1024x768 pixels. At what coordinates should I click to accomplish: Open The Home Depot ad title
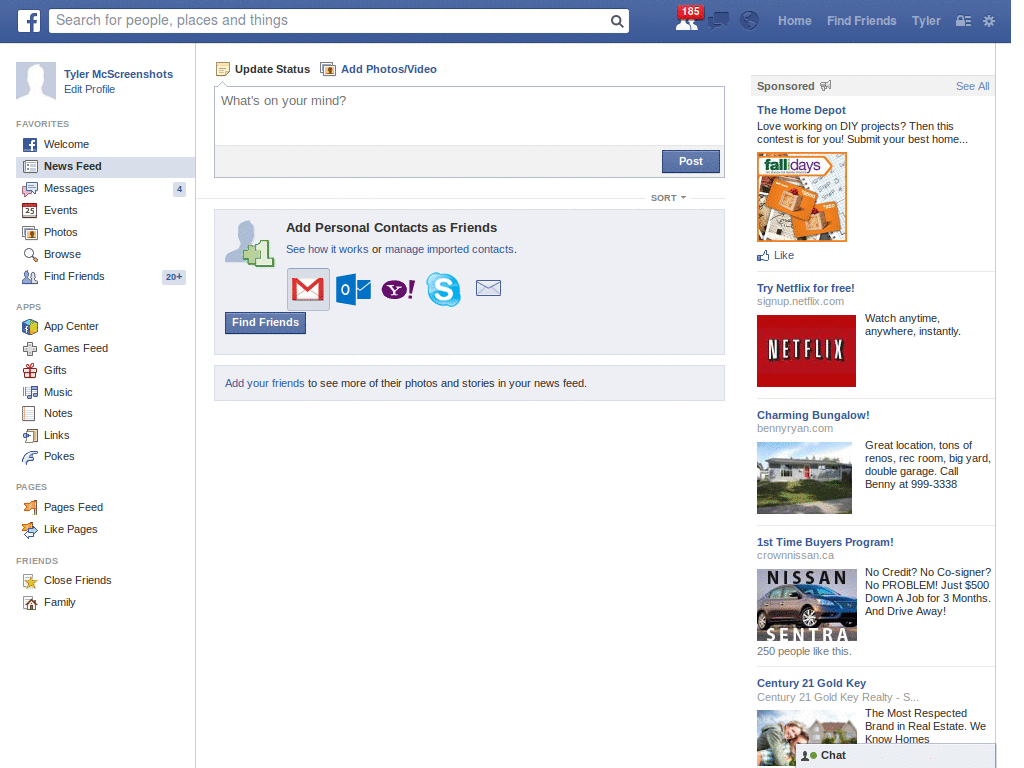[x=801, y=110]
